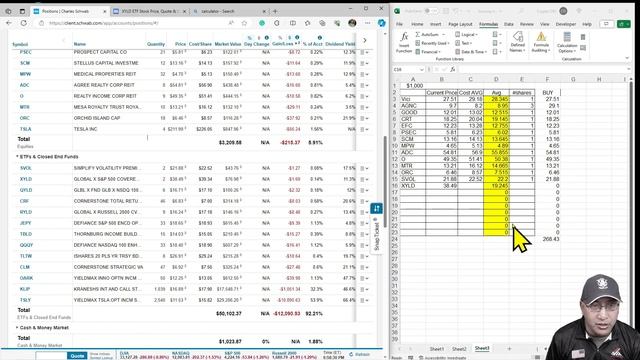Screen dimensions: 640x360
Task: Switch to Sheet2 tab
Action: [x=459, y=349]
